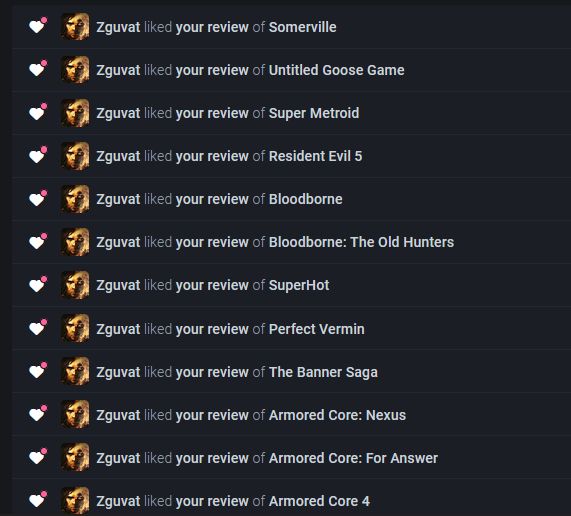Click the heart icon beside the Bloodborne notification
Image resolution: width=571 pixels, height=516 pixels.
(x=38, y=198)
